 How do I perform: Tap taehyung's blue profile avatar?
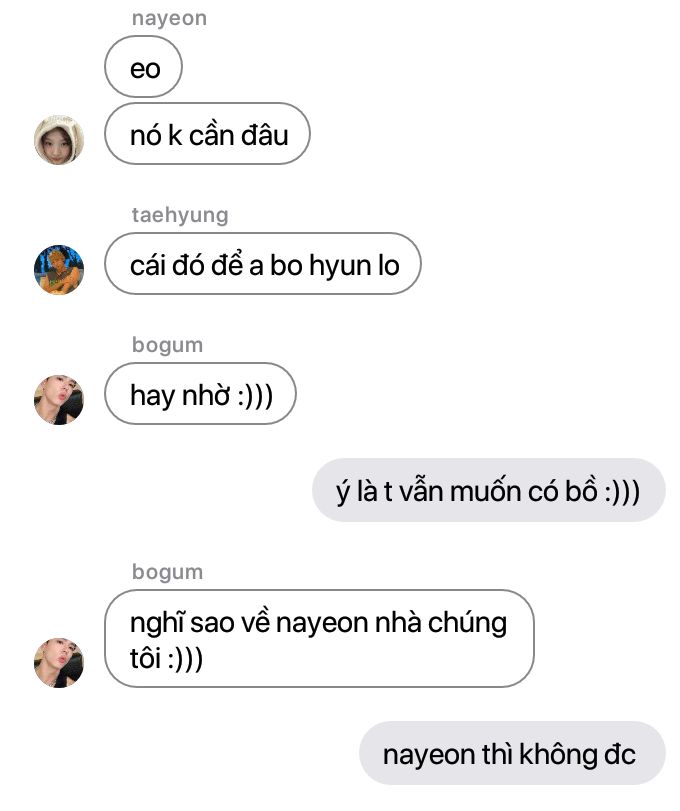pyautogui.click(x=59, y=270)
